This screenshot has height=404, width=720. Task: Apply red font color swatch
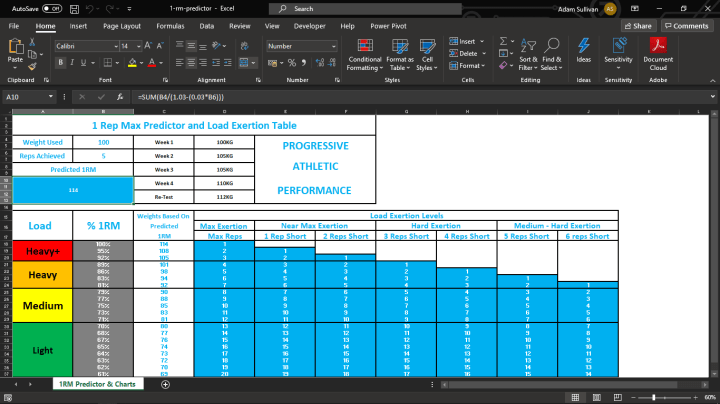point(152,63)
